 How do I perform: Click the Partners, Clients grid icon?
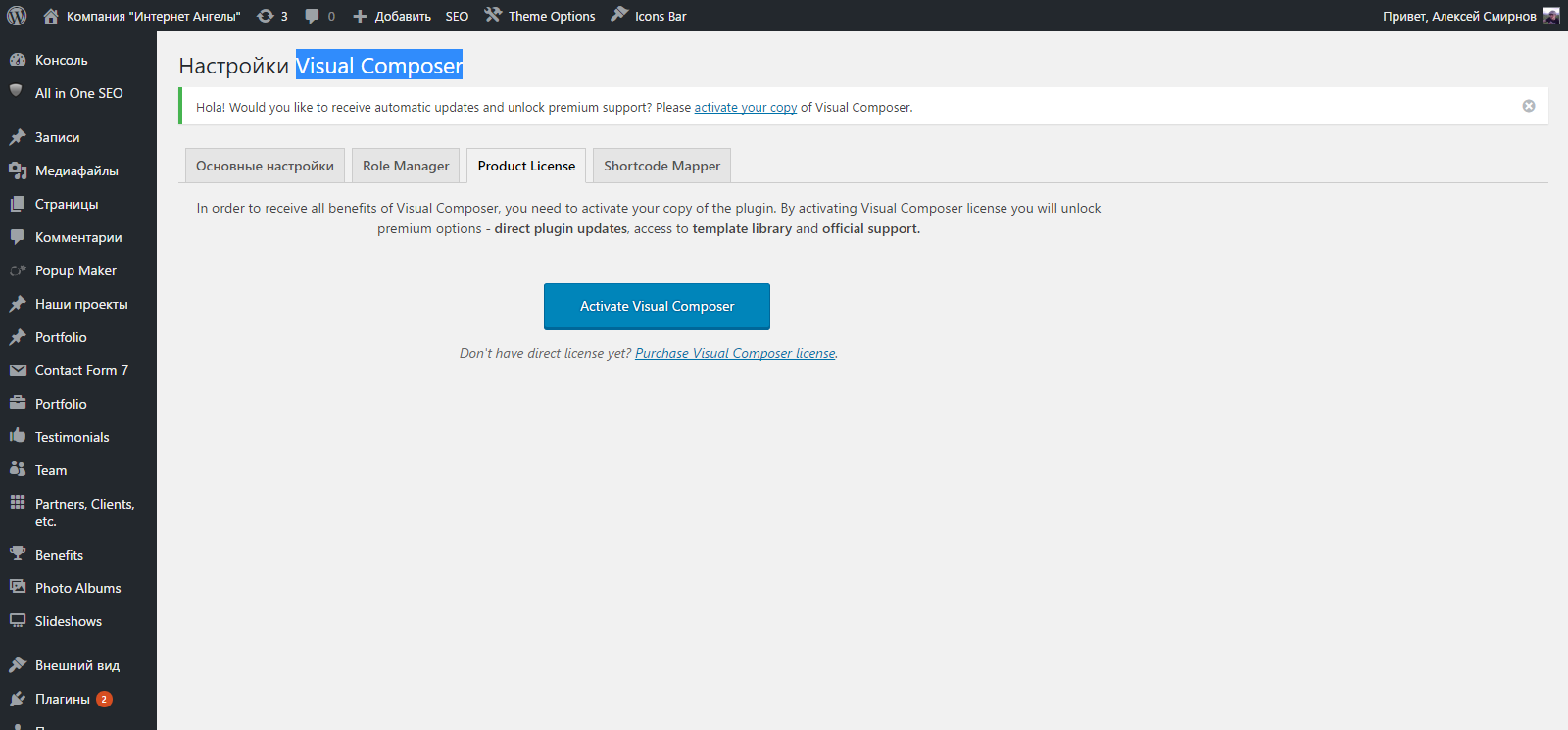pyautogui.click(x=18, y=502)
